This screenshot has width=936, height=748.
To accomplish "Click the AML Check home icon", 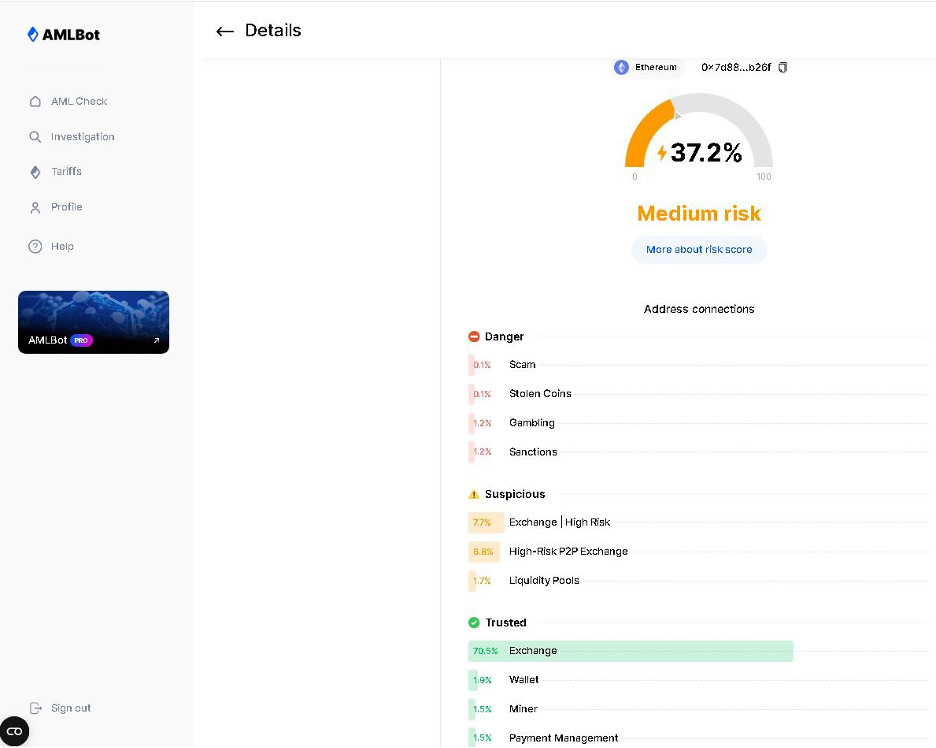I will coord(35,101).
